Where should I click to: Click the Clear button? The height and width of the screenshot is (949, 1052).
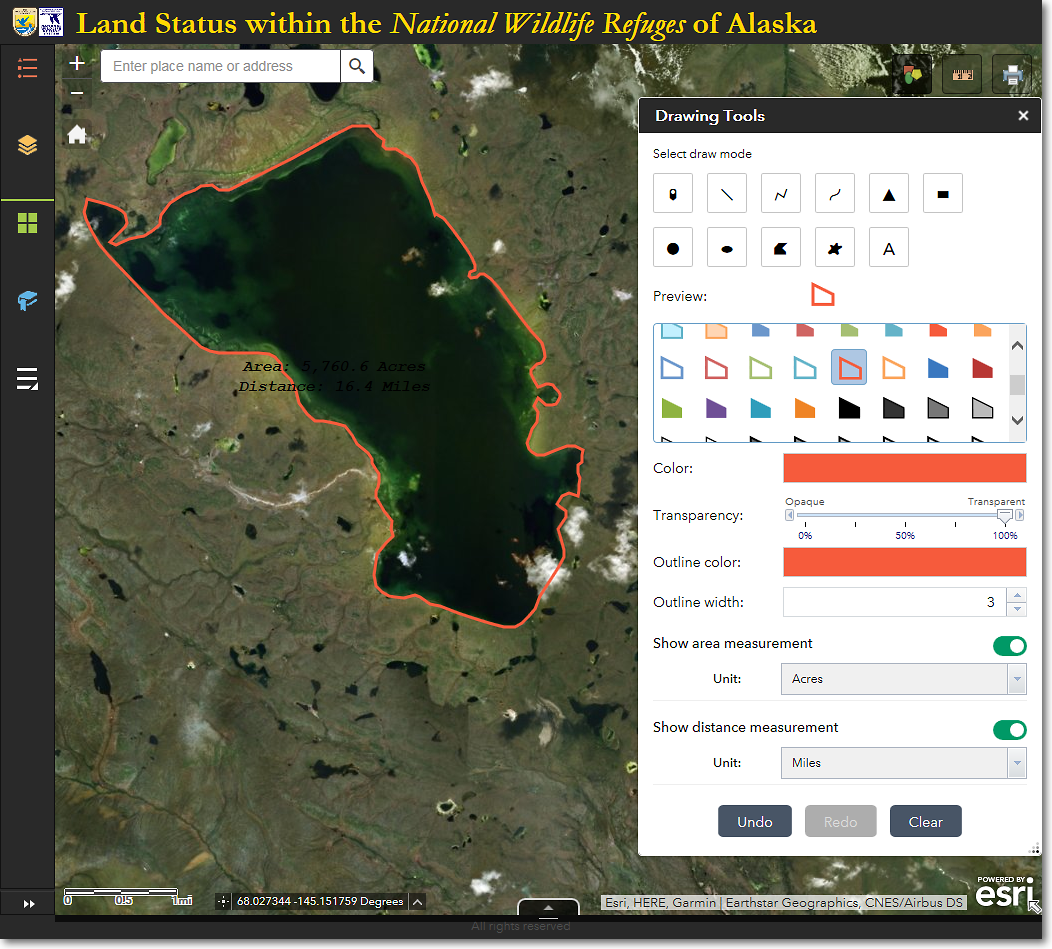click(925, 822)
